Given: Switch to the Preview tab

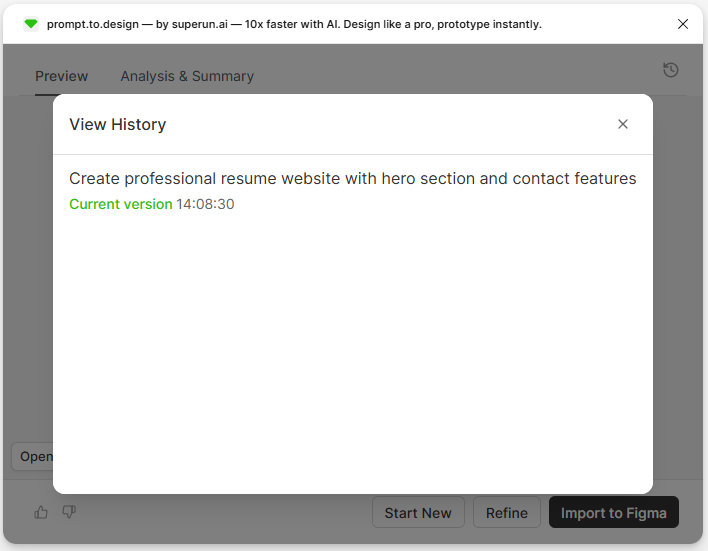Looking at the screenshot, I should tap(61, 76).
